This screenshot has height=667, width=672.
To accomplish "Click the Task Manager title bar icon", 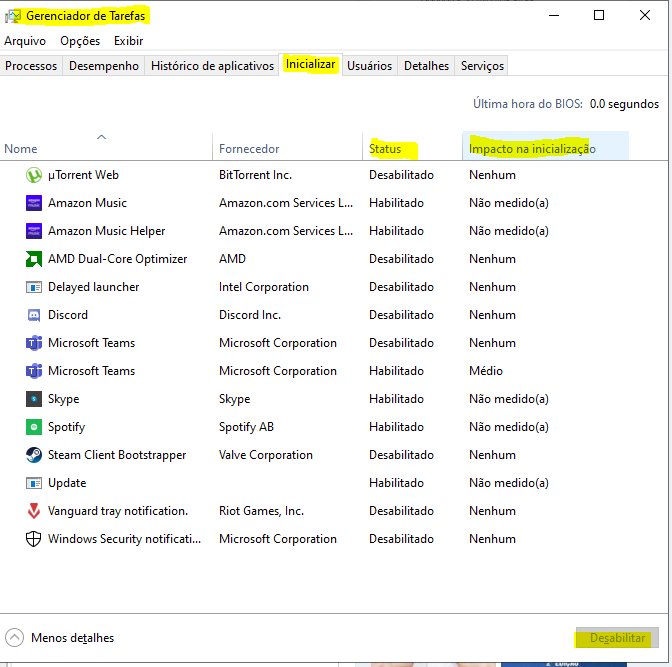I will pos(13,16).
